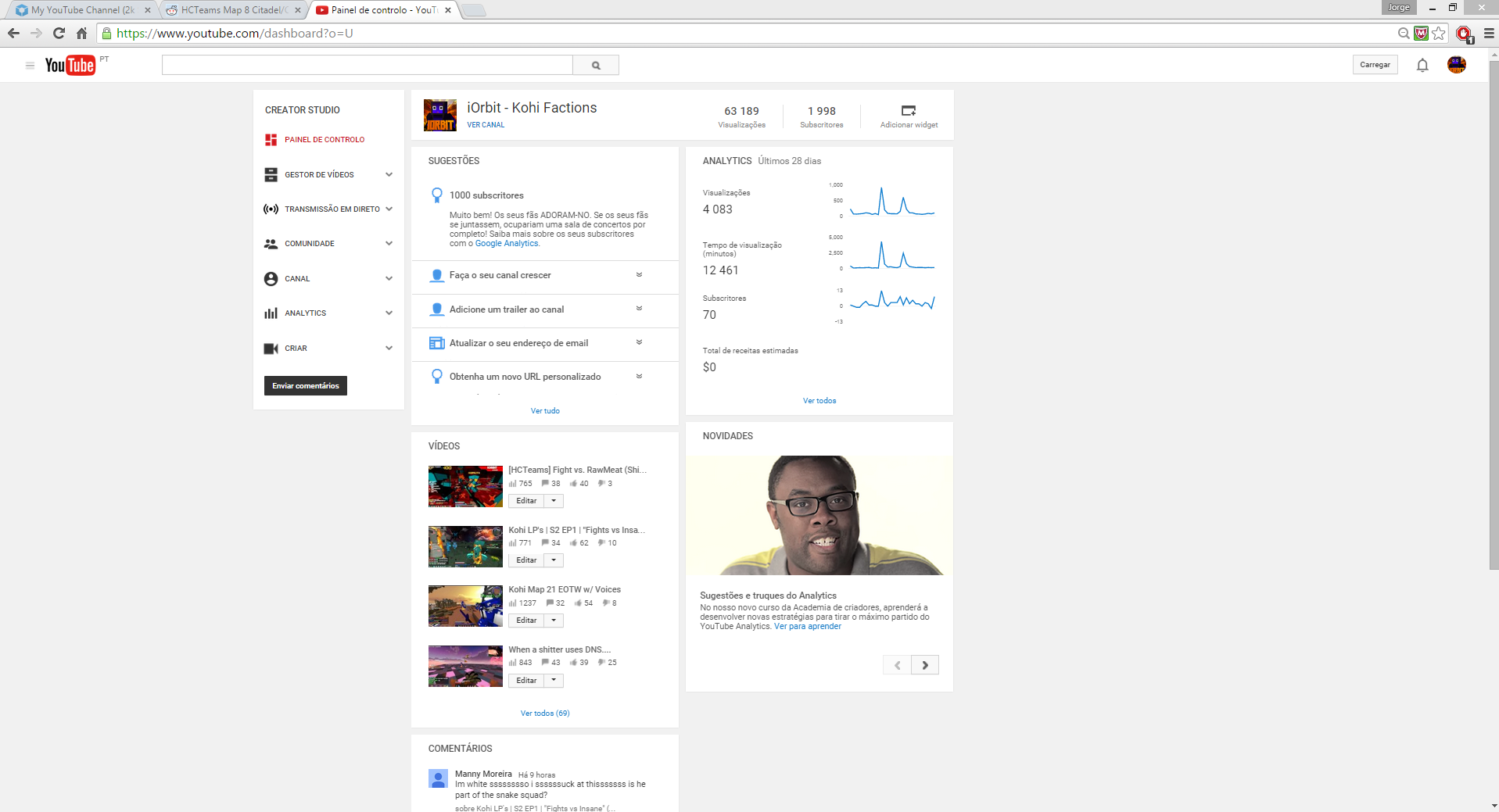Click the Gestor de Vídeos icon
1499x812 pixels.
(x=271, y=174)
